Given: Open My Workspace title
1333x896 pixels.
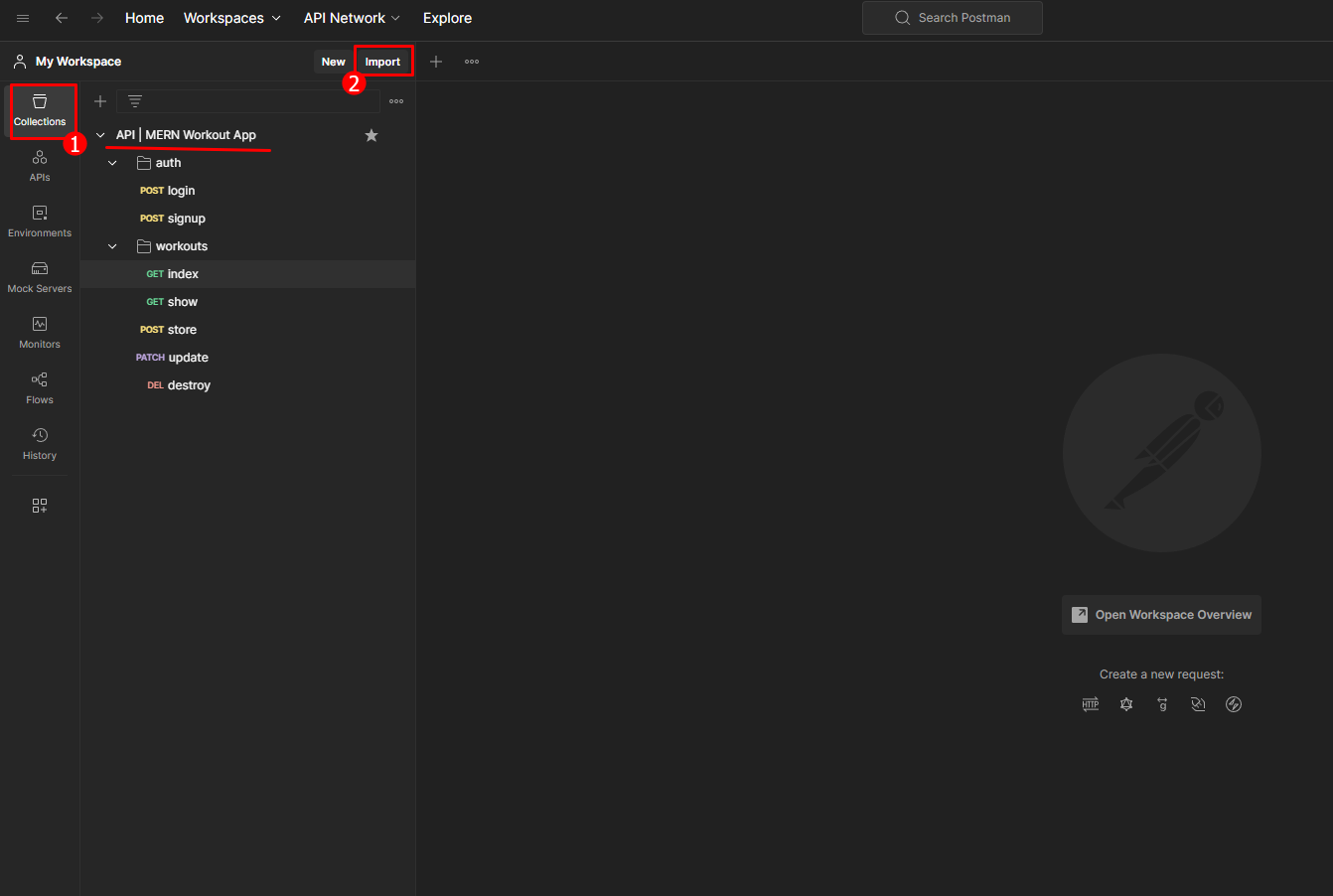Looking at the screenshot, I should tap(78, 62).
